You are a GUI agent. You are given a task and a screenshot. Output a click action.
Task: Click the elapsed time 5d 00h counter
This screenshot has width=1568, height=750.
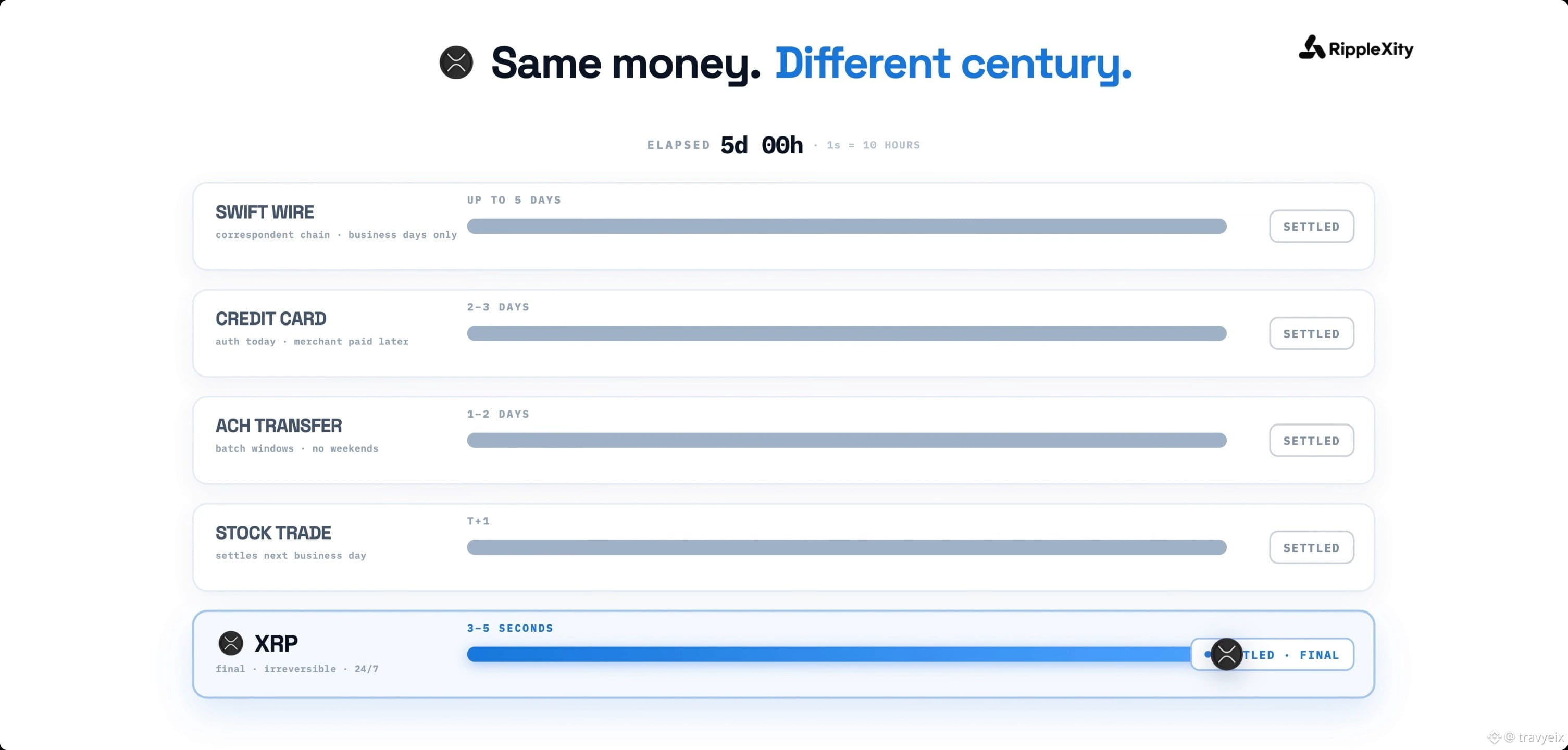762,145
